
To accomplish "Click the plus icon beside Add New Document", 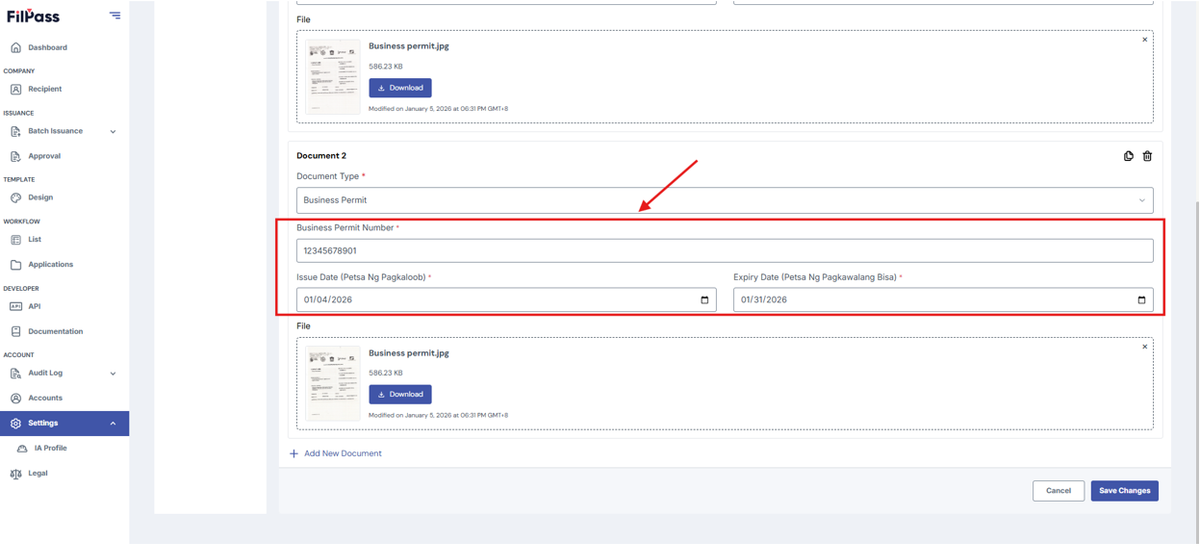I will [294, 454].
